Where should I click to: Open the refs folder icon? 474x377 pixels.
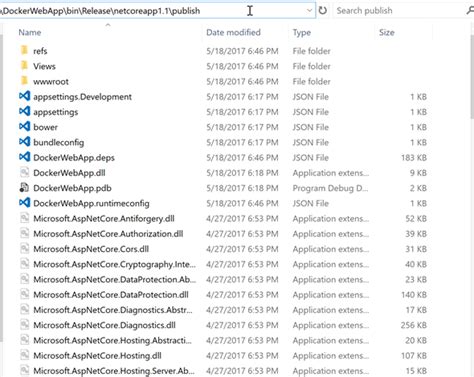pos(24,50)
